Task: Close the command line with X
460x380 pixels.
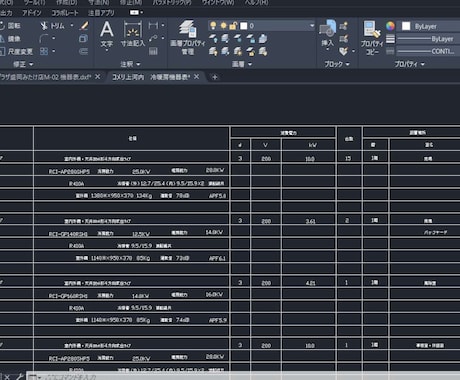Action: [7, 377]
